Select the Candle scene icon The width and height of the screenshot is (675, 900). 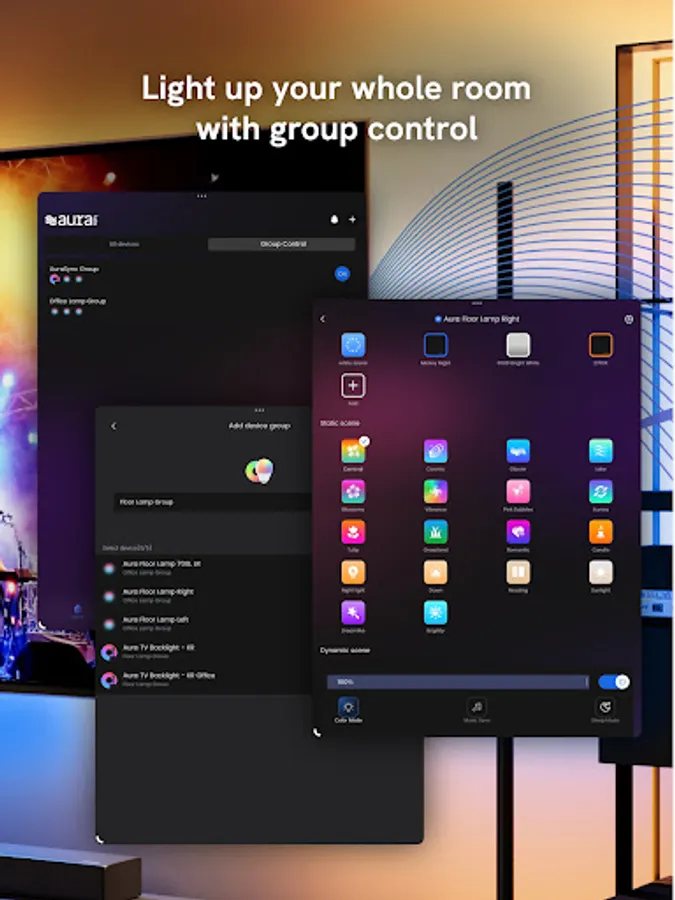[x=600, y=532]
